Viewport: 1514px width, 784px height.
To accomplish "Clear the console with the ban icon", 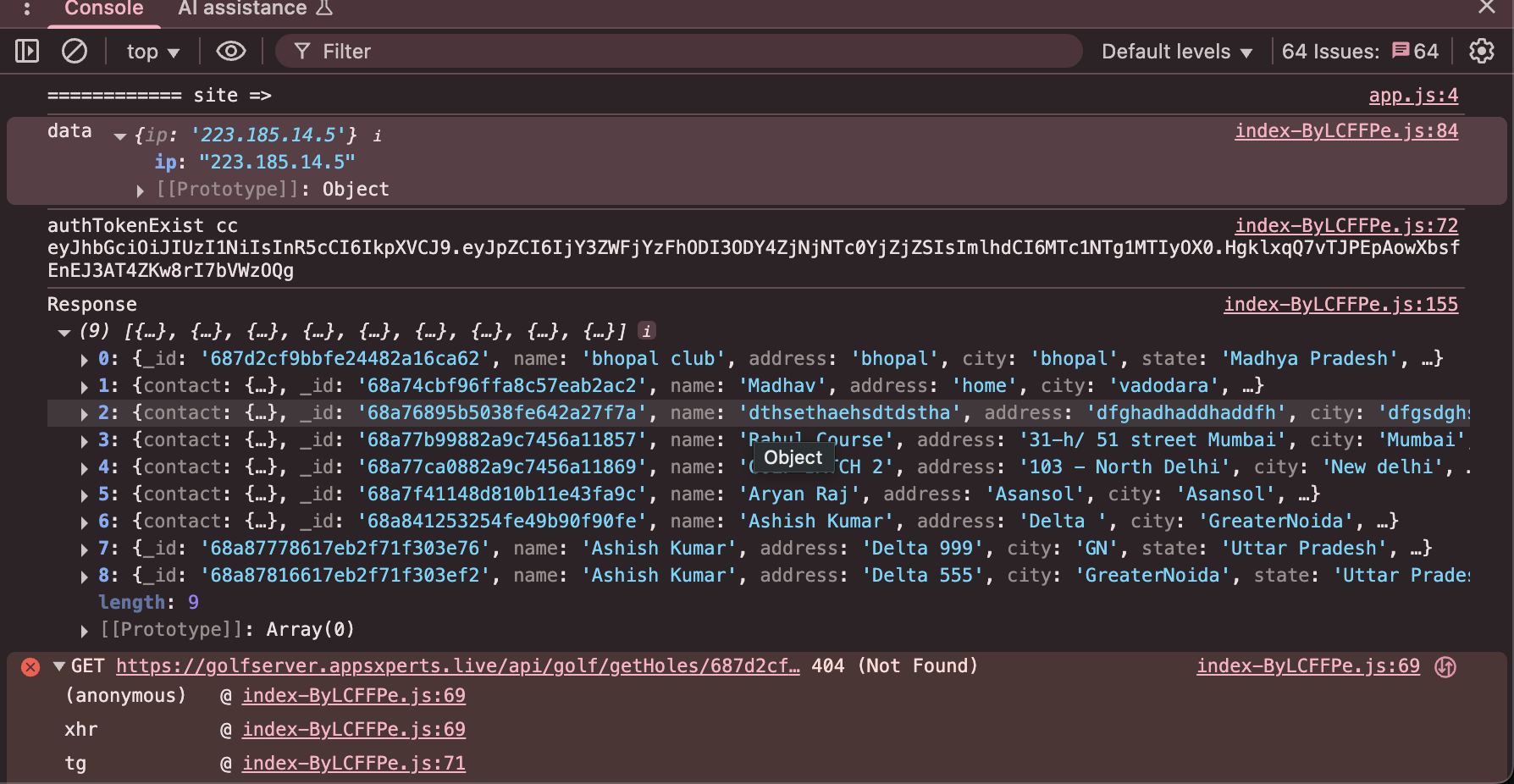I will click(x=75, y=52).
